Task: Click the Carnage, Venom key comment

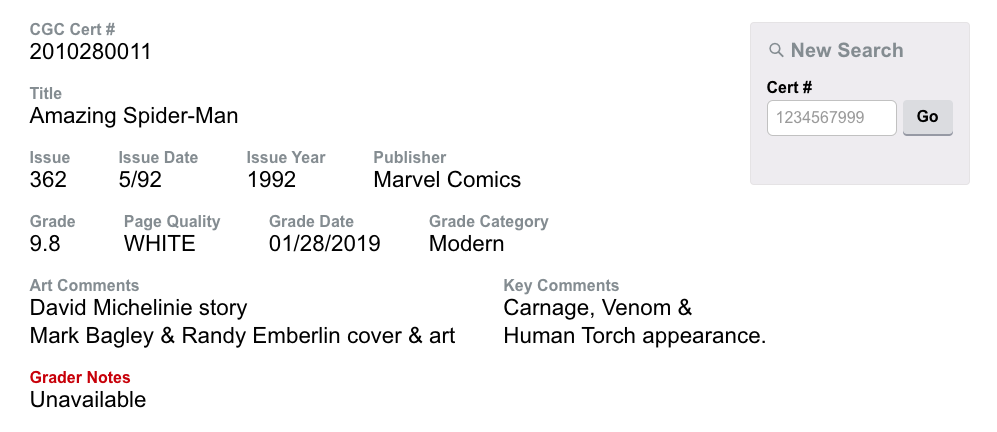Action: click(x=598, y=308)
